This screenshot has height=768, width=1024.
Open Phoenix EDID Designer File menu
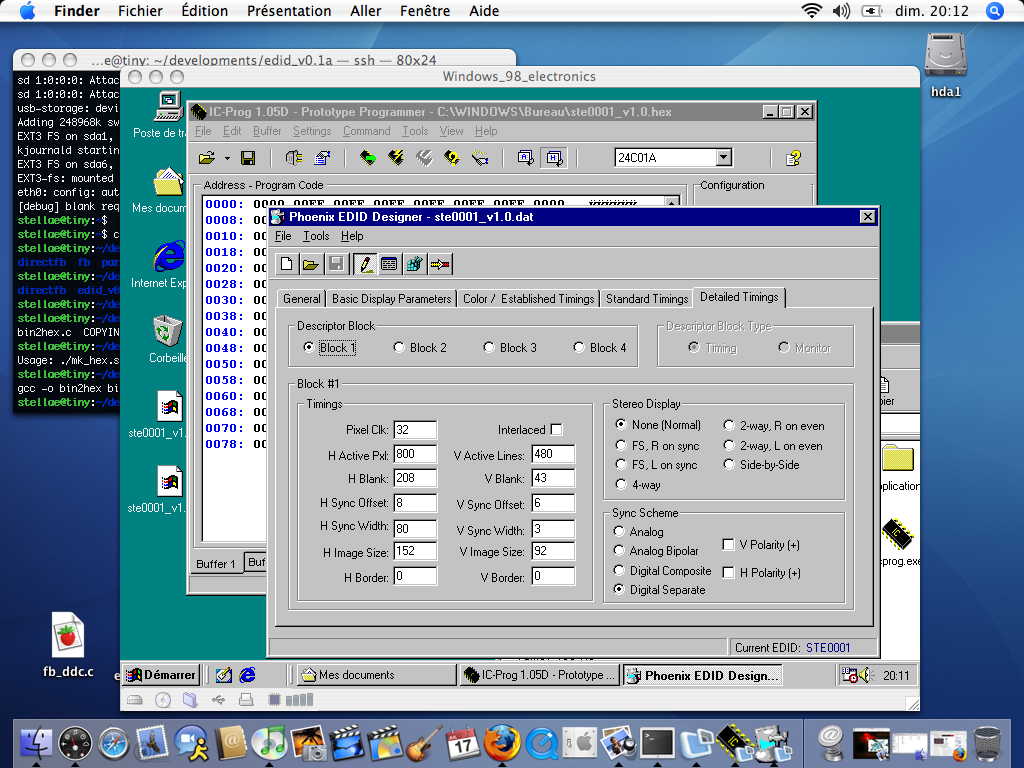[x=283, y=236]
